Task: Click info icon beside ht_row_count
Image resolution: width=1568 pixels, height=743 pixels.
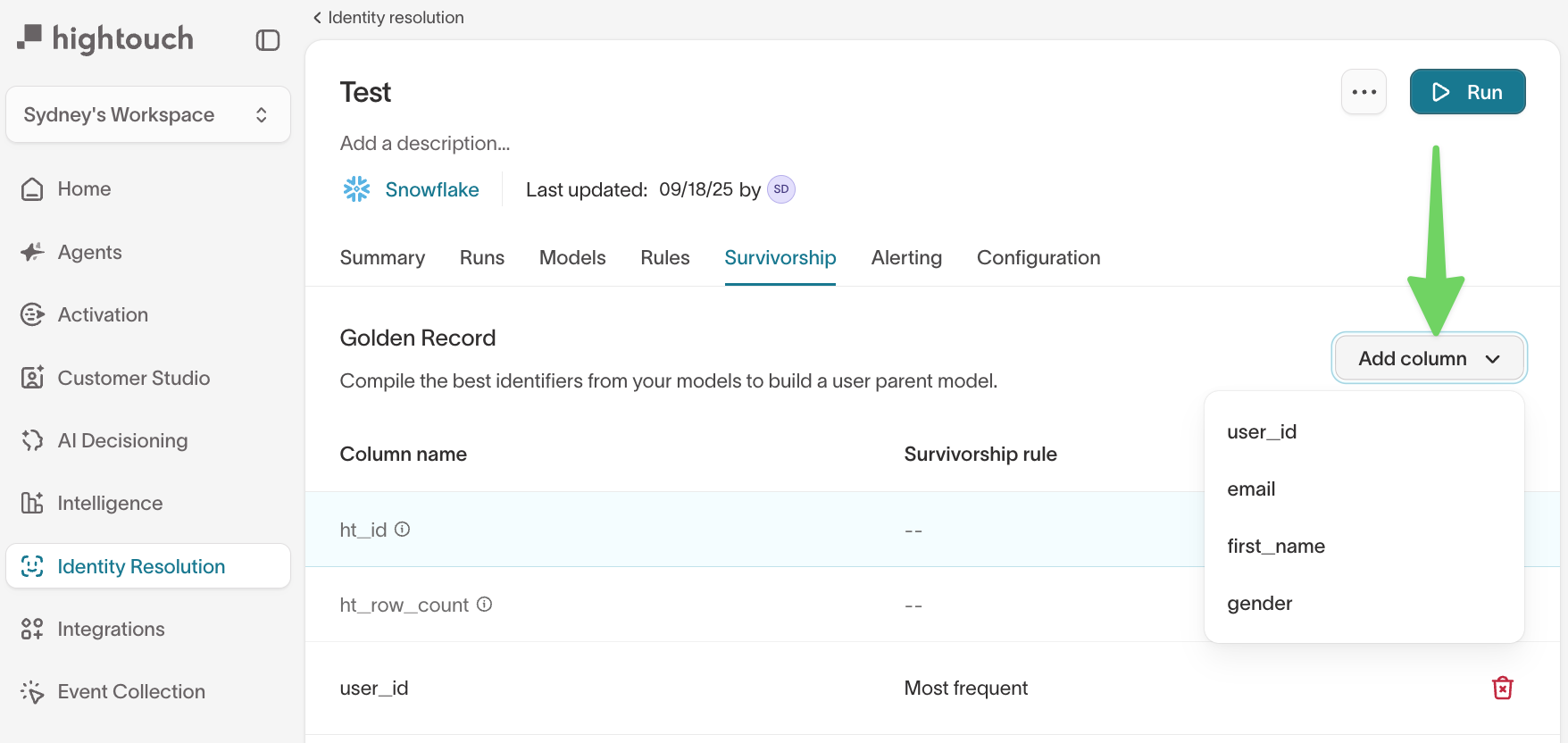Action: coord(484,605)
